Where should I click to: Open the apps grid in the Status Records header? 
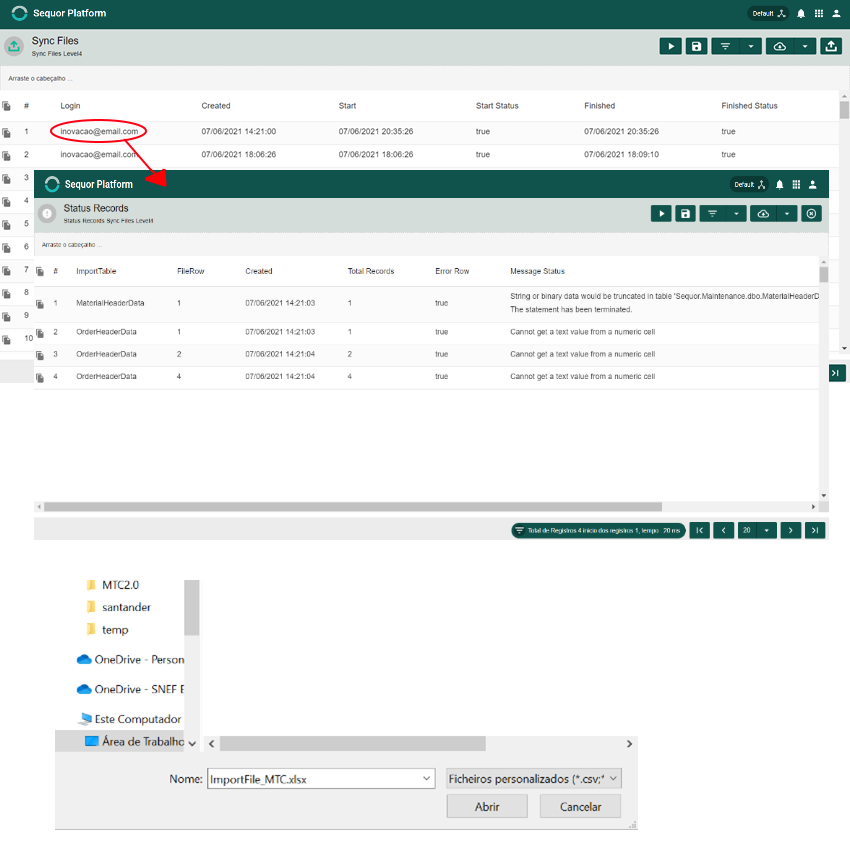click(x=796, y=185)
